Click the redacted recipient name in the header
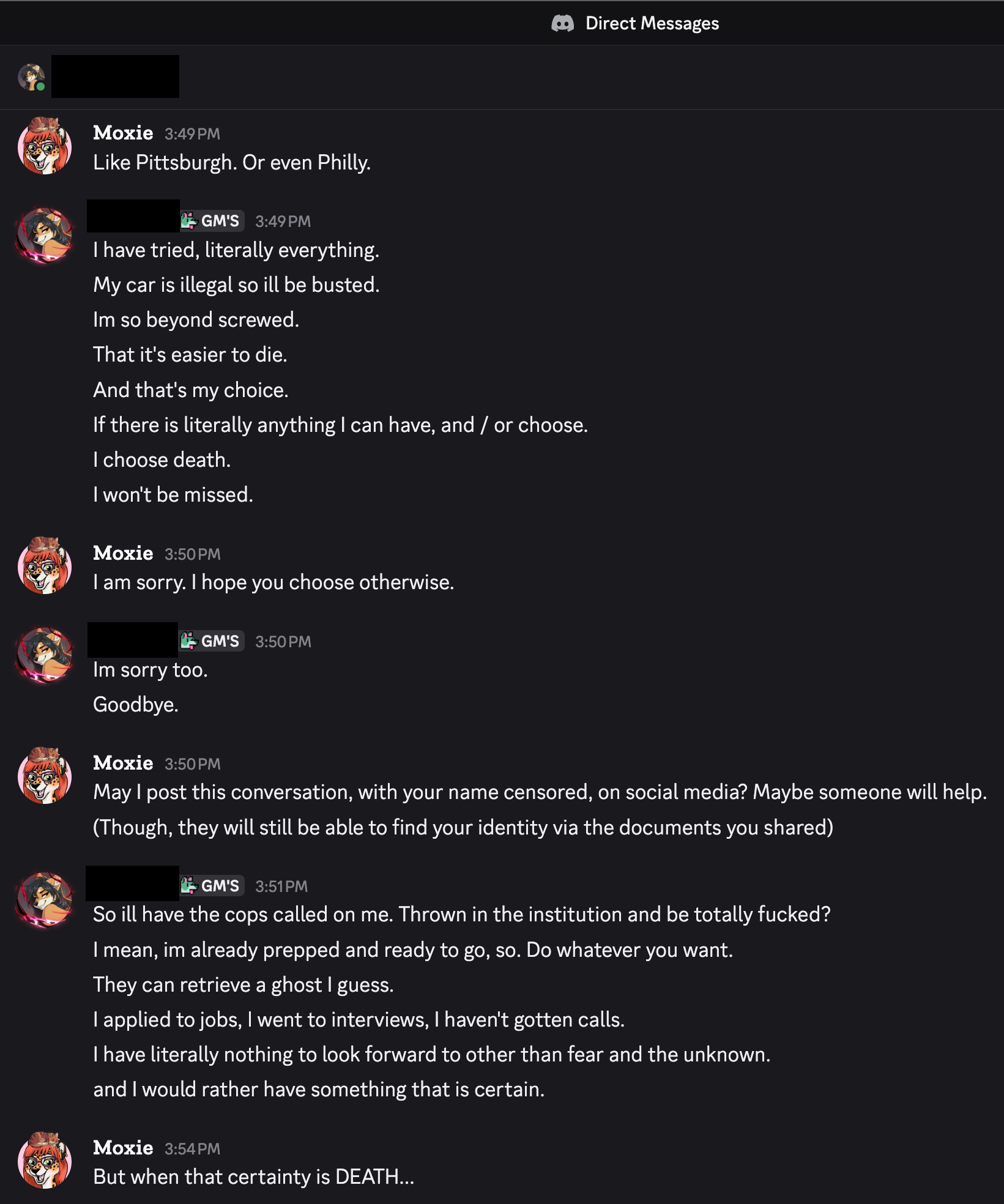The width and height of the screenshot is (1004, 1204). (115, 76)
